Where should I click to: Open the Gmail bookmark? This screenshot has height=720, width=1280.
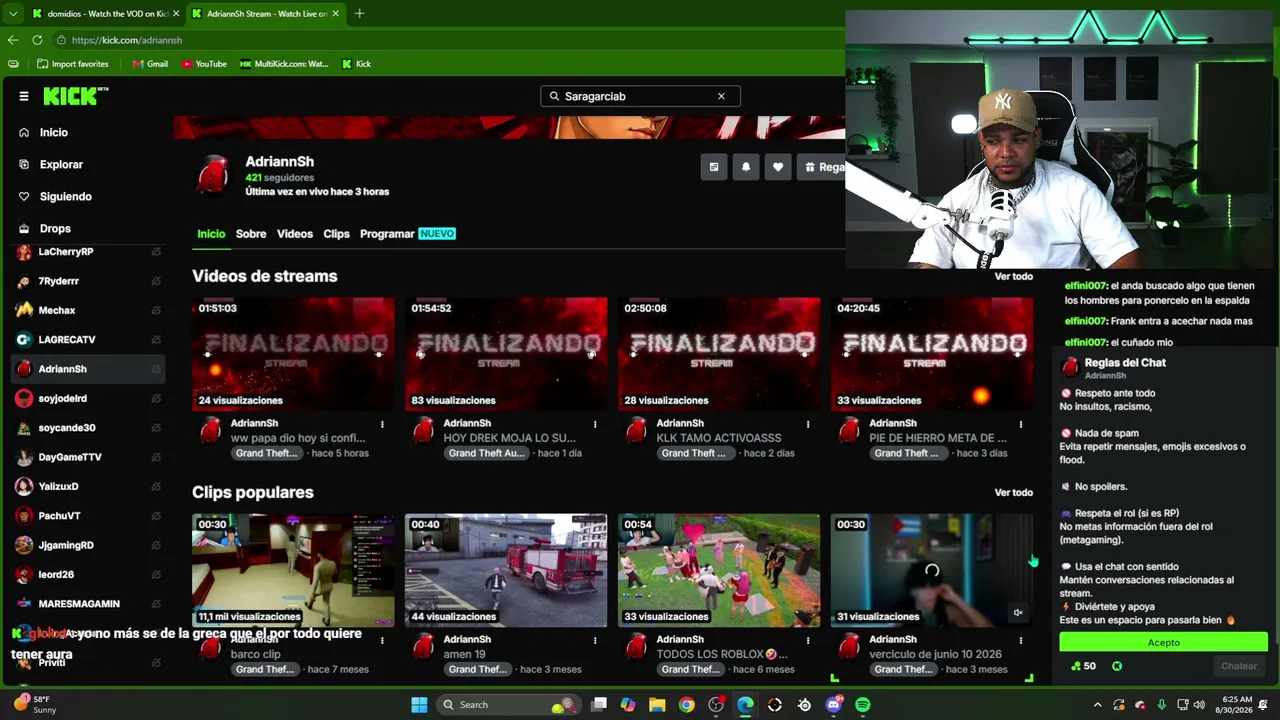click(150, 64)
